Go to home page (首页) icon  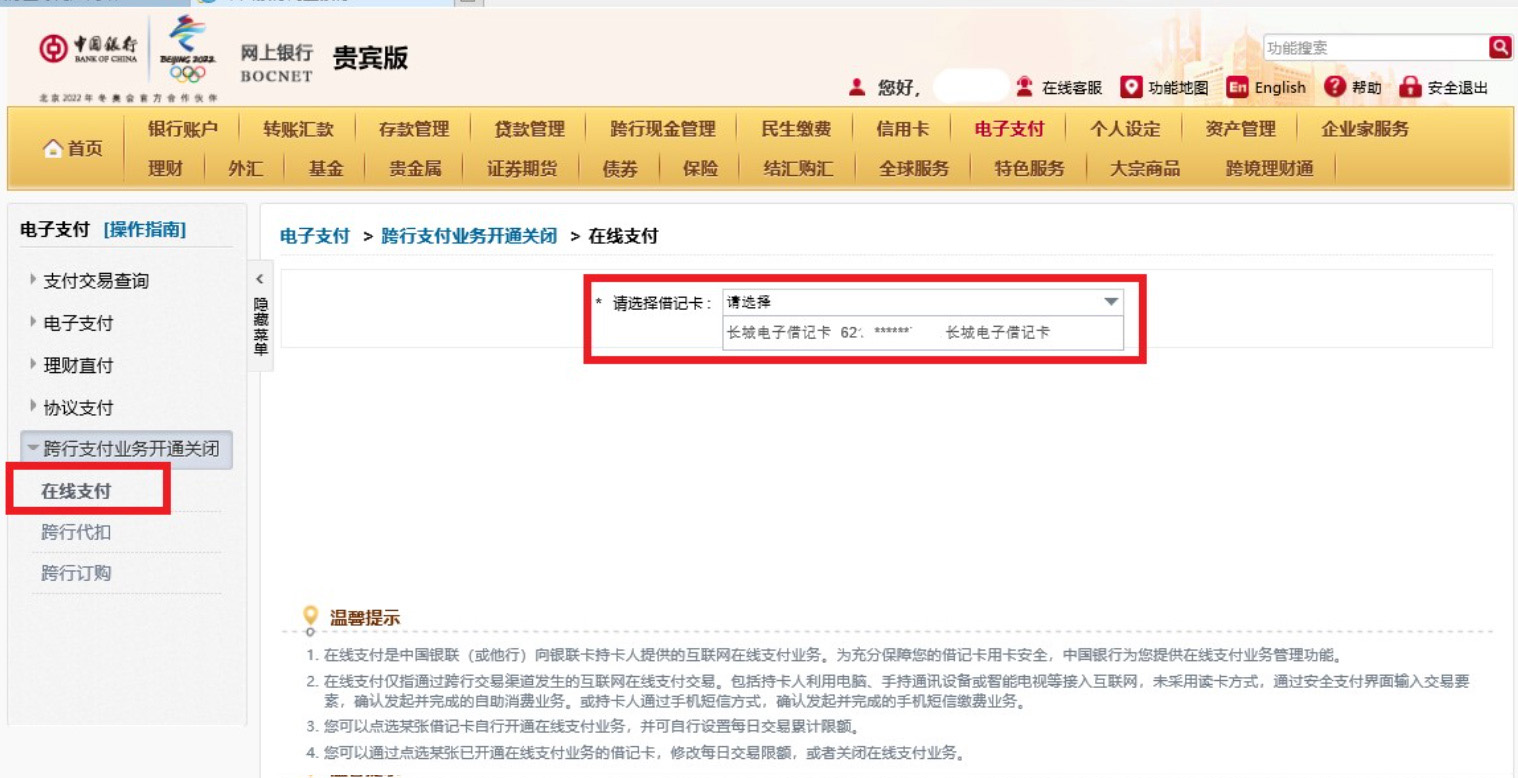[x=54, y=148]
